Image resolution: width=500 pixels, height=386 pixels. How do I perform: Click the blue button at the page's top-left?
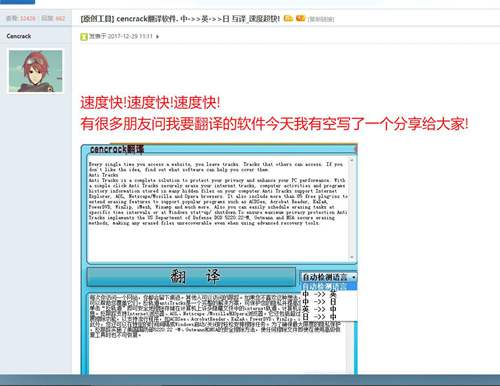pyautogui.click(x=17, y=2)
